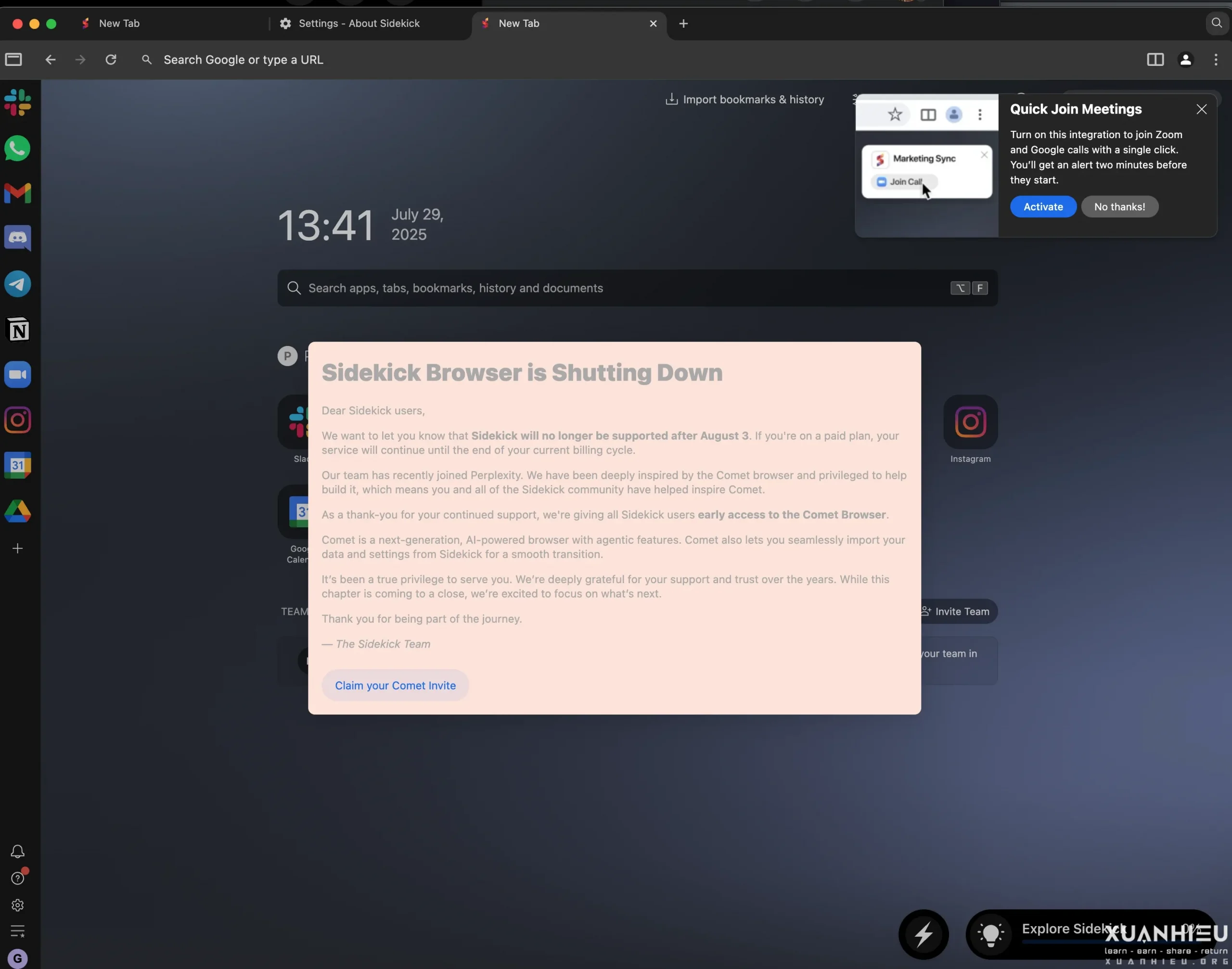
Task: Reload the current page
Action: [111, 60]
